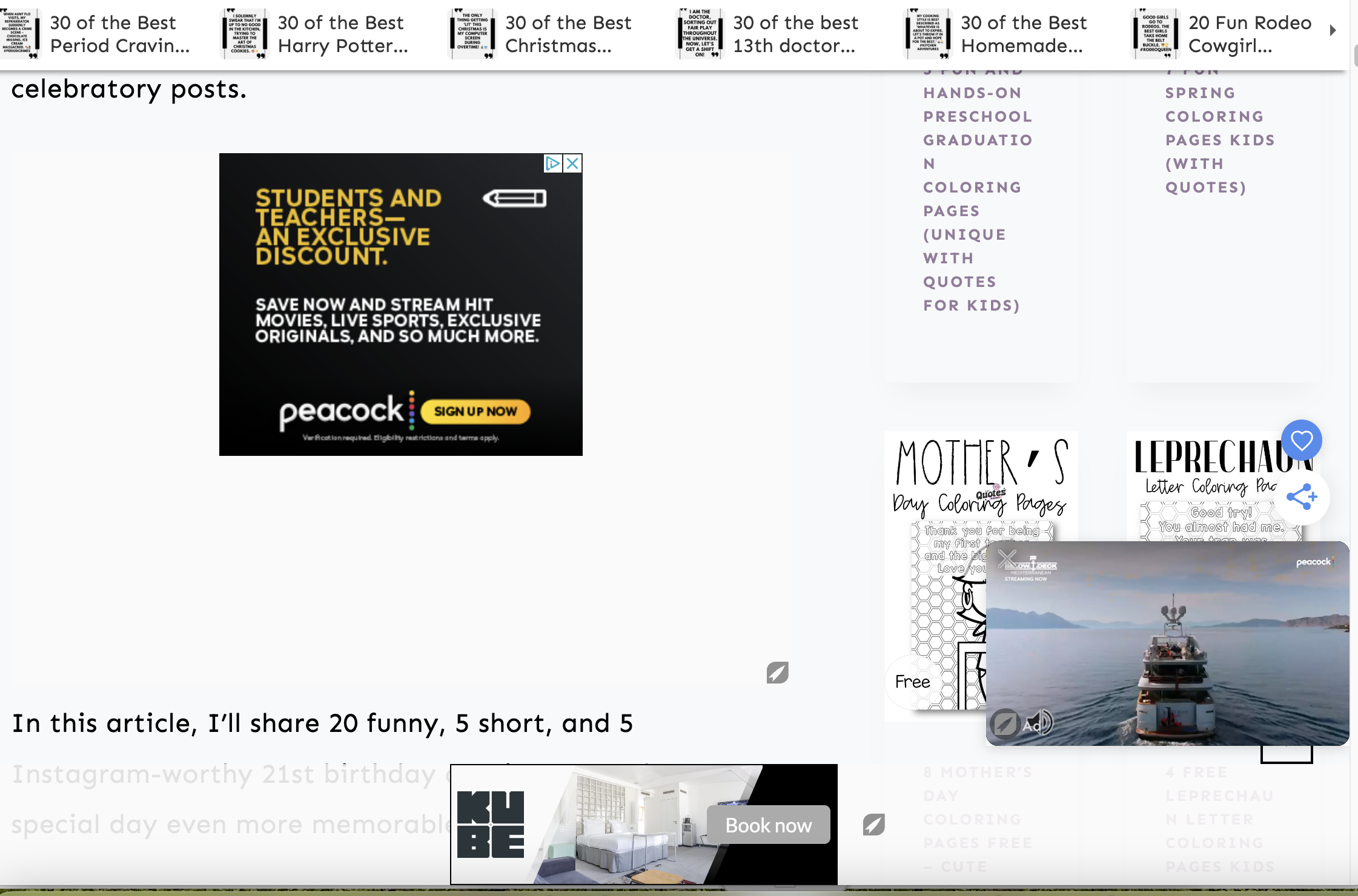Open 30 of the Best Period Cravings post
Viewport: 1358px width, 896px height.
pyautogui.click(x=119, y=34)
